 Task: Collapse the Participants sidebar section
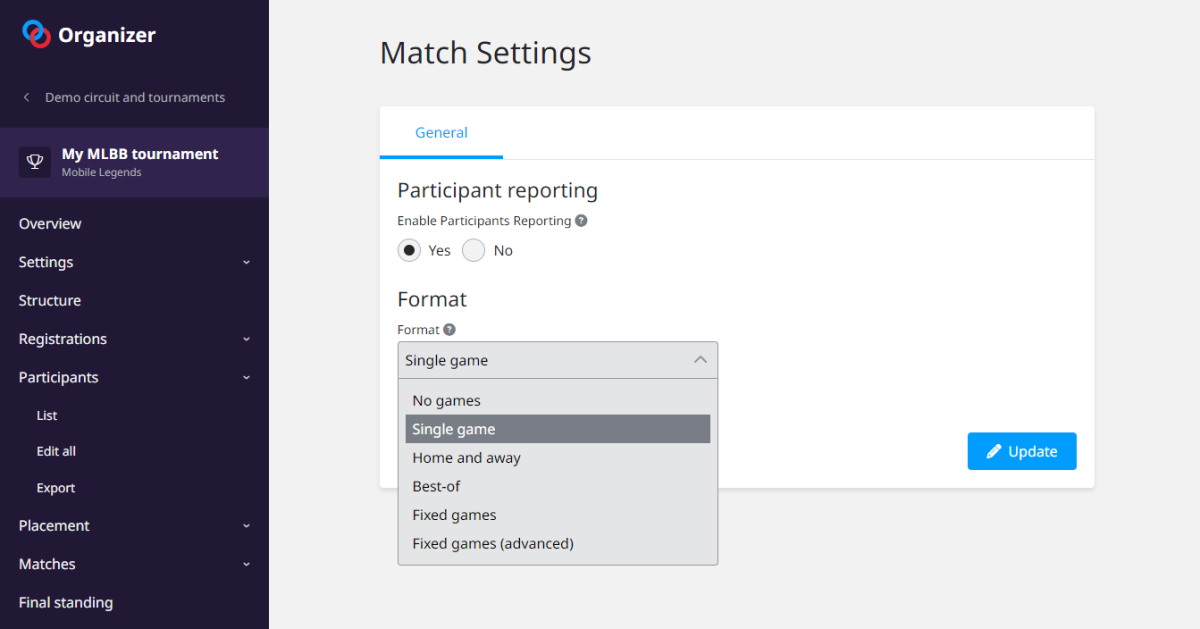coord(134,377)
